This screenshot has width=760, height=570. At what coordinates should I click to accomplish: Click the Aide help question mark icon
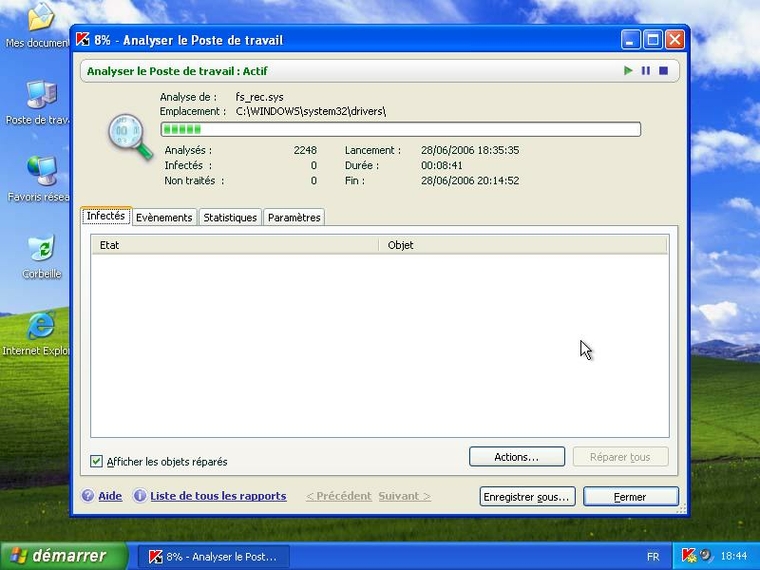[88, 496]
